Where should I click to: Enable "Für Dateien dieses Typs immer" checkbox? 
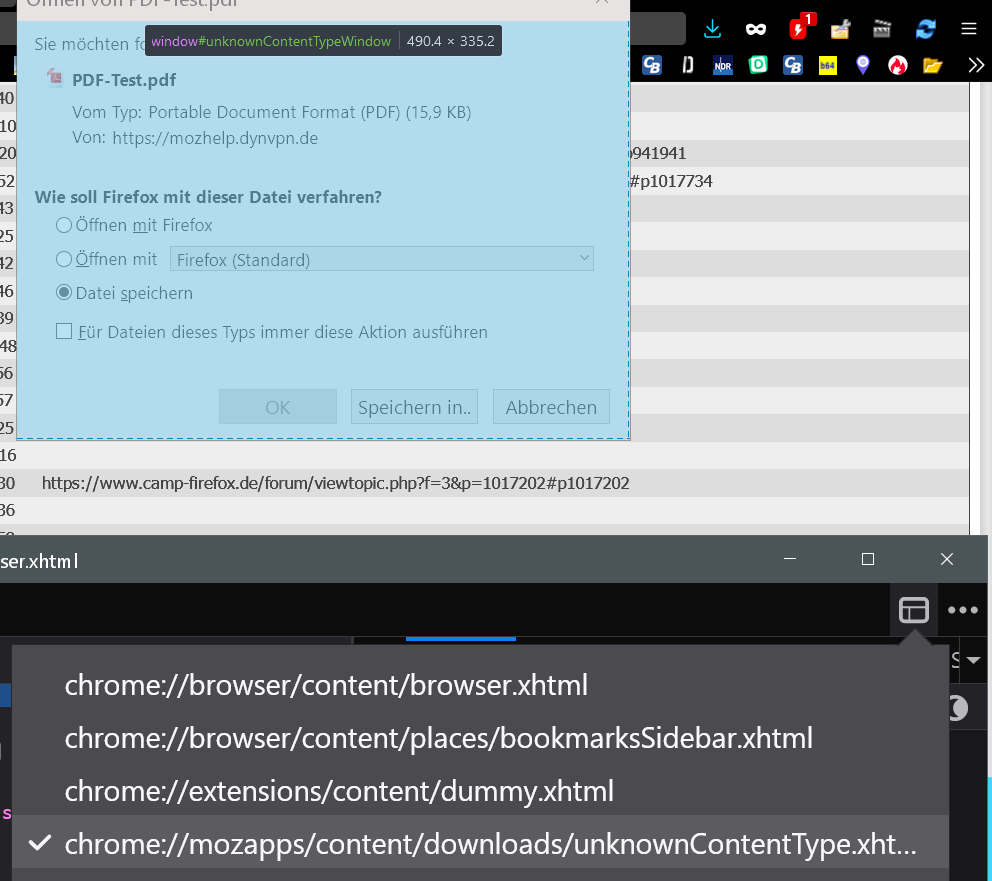[64, 331]
